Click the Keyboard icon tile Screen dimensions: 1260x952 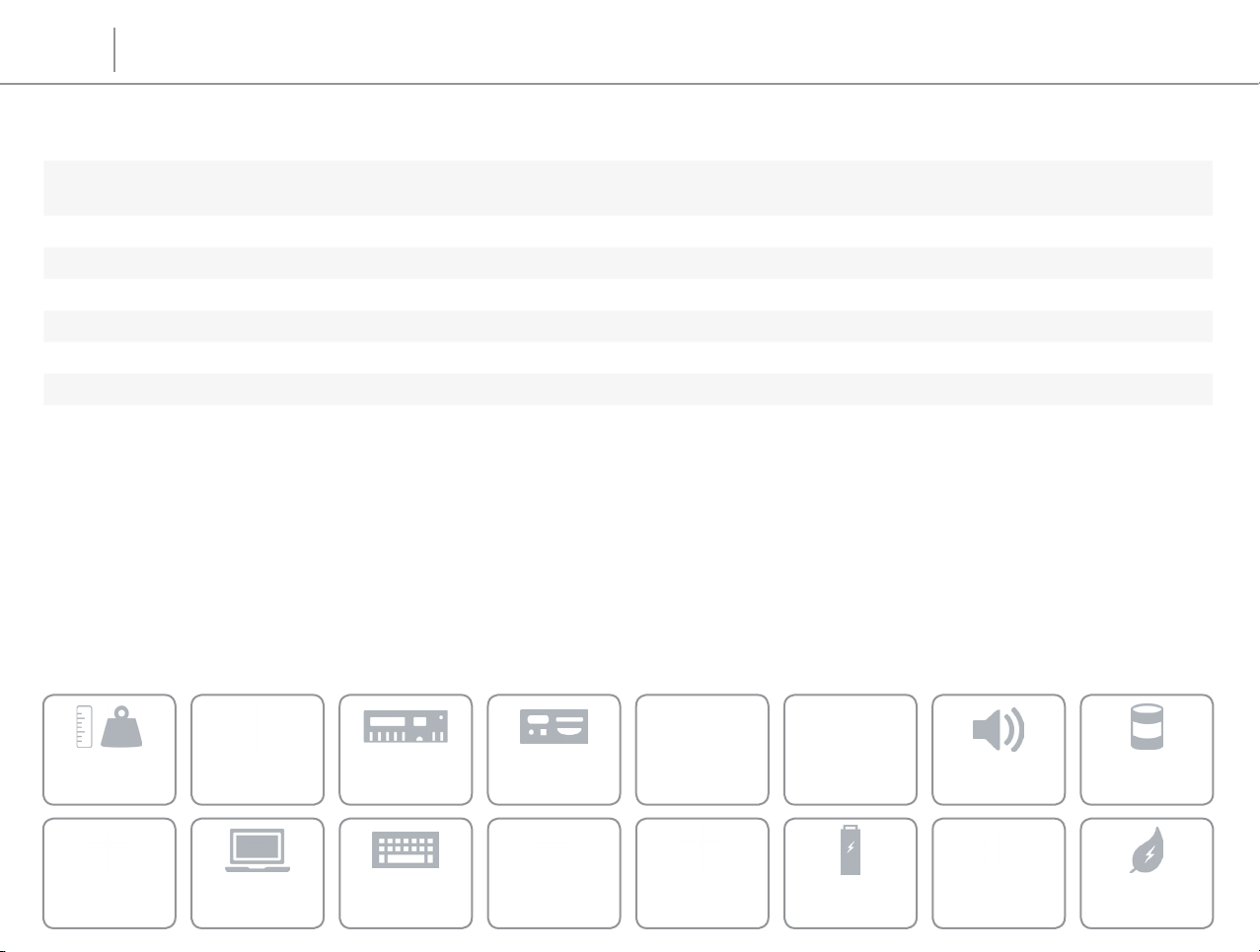click(406, 850)
